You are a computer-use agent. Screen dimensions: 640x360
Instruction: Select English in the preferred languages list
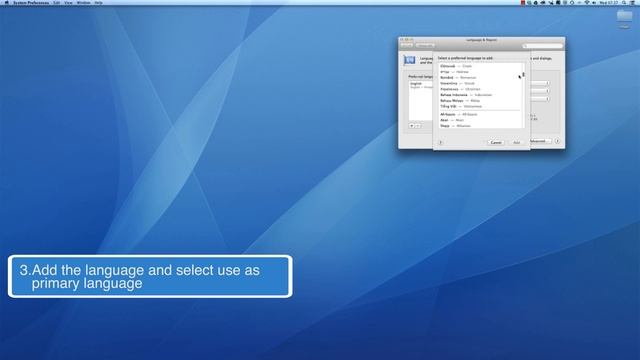point(421,85)
